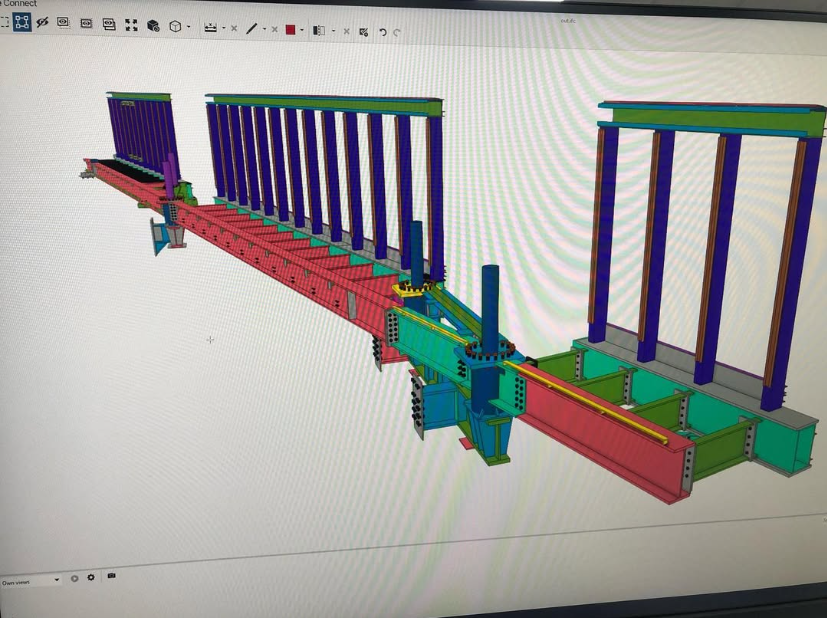Click the hide objects ghost icon
The width and height of the screenshot is (827, 618).
(41, 23)
